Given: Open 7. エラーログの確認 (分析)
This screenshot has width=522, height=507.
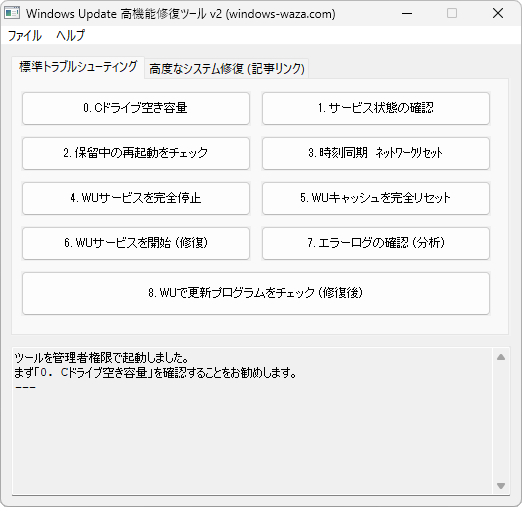Looking at the screenshot, I should click(x=376, y=243).
